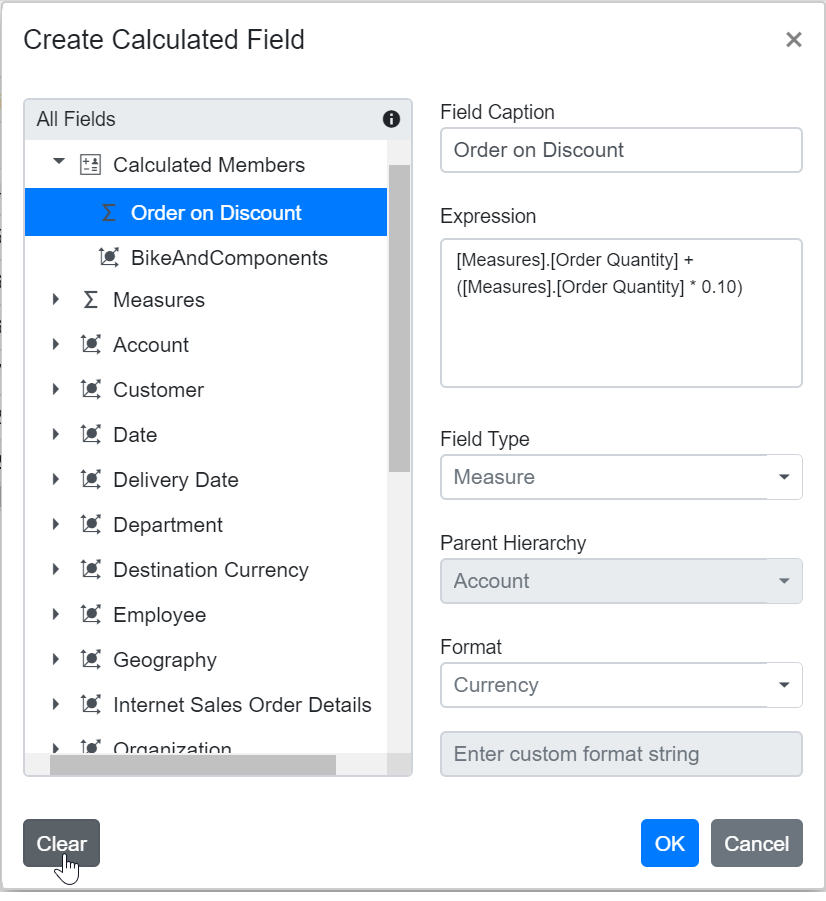The width and height of the screenshot is (826, 901).
Task: Click the dimension icon next to Delivery Date
Action: [x=91, y=479]
